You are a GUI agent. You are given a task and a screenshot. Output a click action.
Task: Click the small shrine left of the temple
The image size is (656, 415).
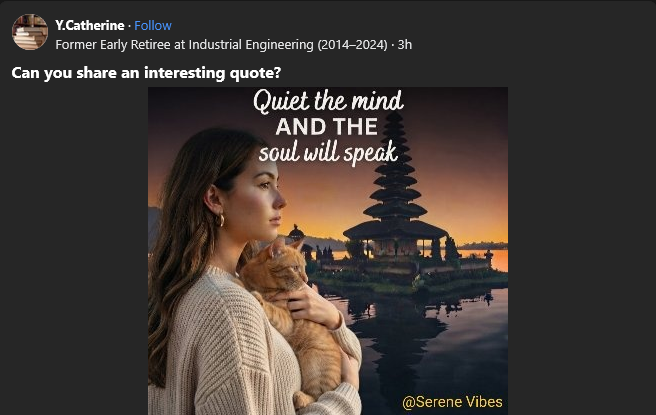(x=296, y=233)
